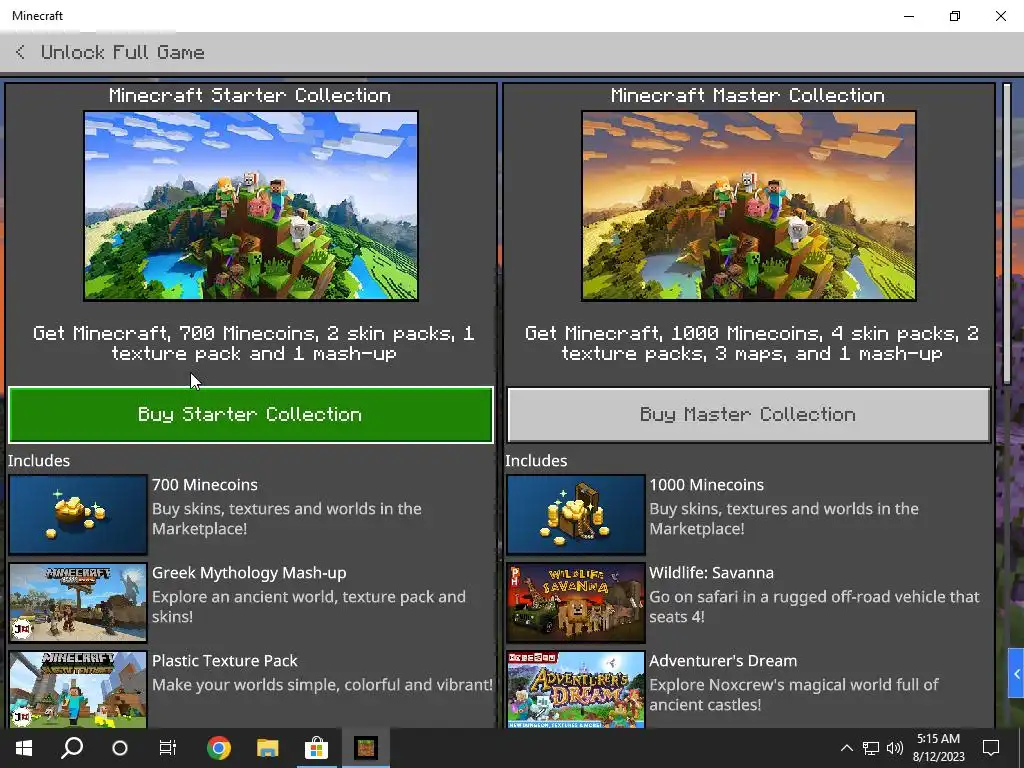Click the 'Adventurer's Dream' title

(x=723, y=661)
